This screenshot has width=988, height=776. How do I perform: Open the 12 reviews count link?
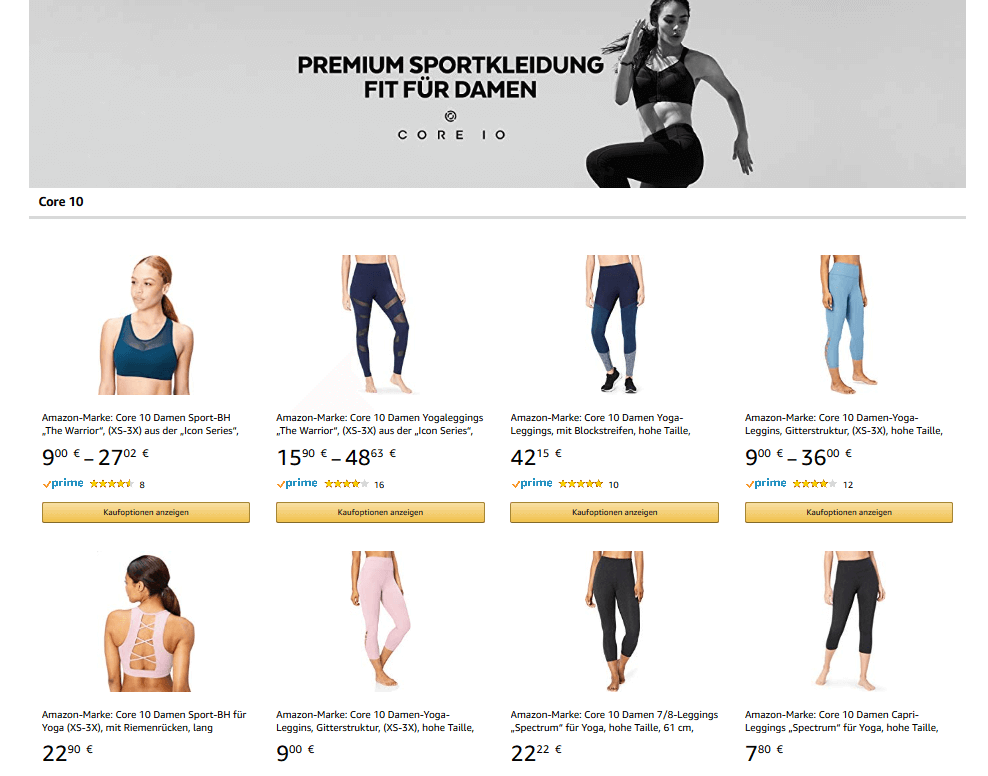coord(848,484)
